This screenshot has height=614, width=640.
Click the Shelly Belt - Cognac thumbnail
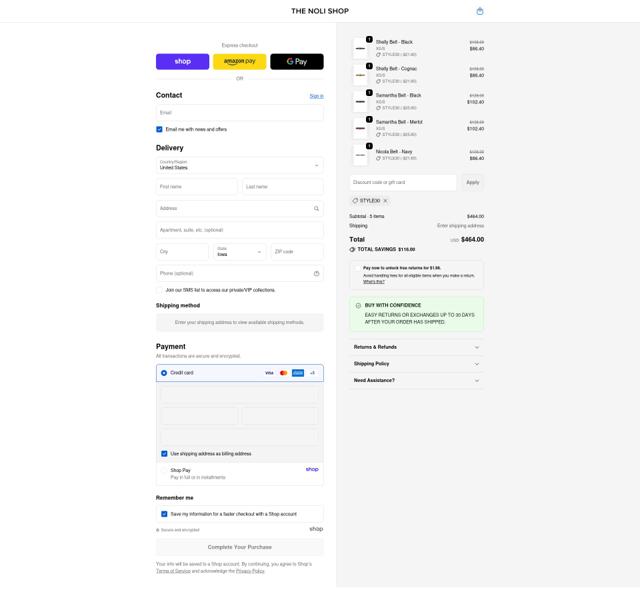click(360, 75)
